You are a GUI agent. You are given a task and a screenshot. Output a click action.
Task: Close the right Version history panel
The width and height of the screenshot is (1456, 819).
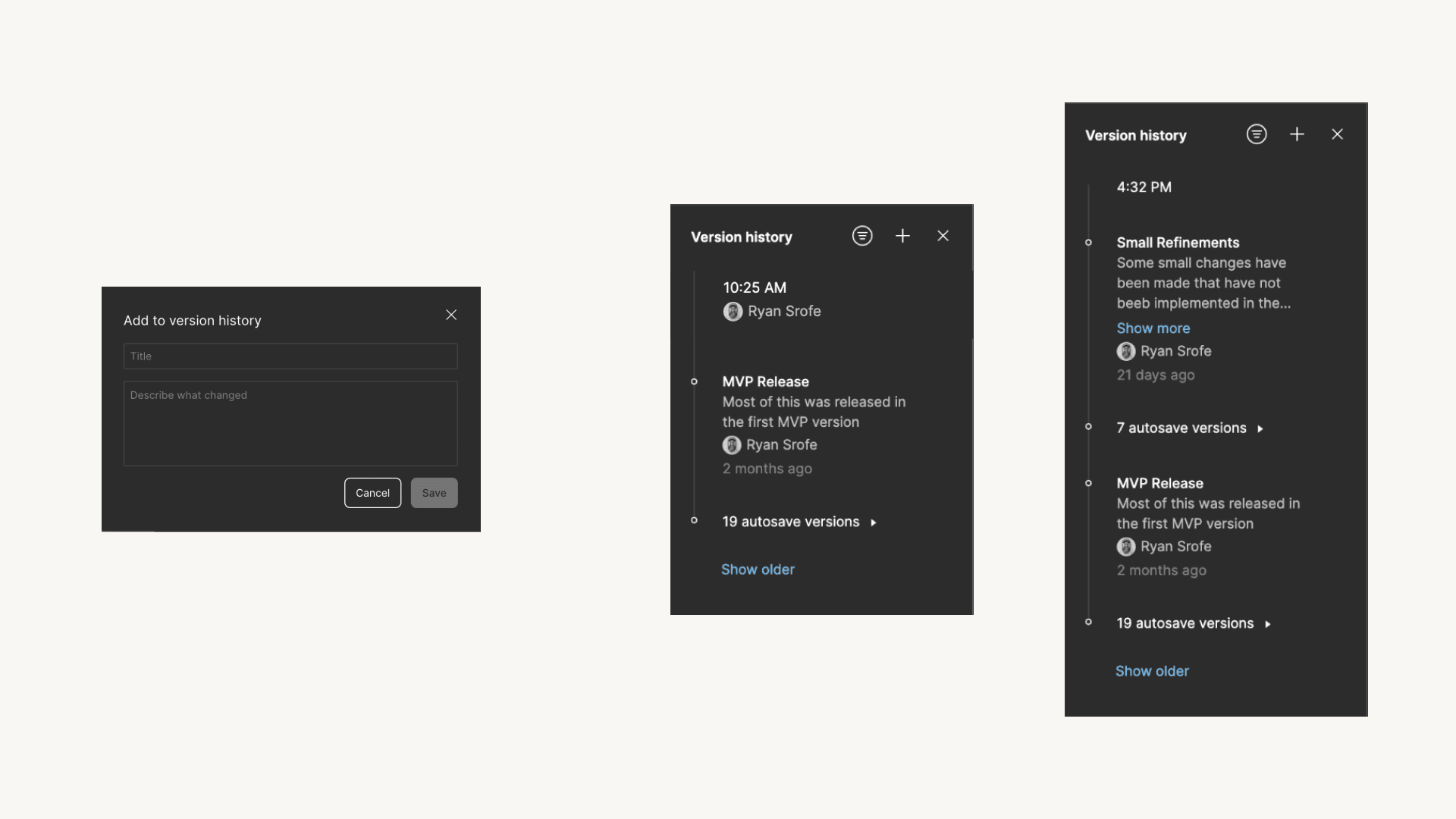coord(1337,133)
